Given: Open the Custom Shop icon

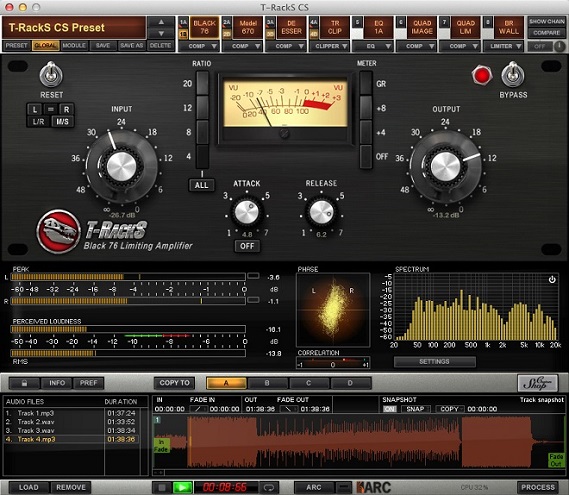Looking at the screenshot, I should click(537, 383).
